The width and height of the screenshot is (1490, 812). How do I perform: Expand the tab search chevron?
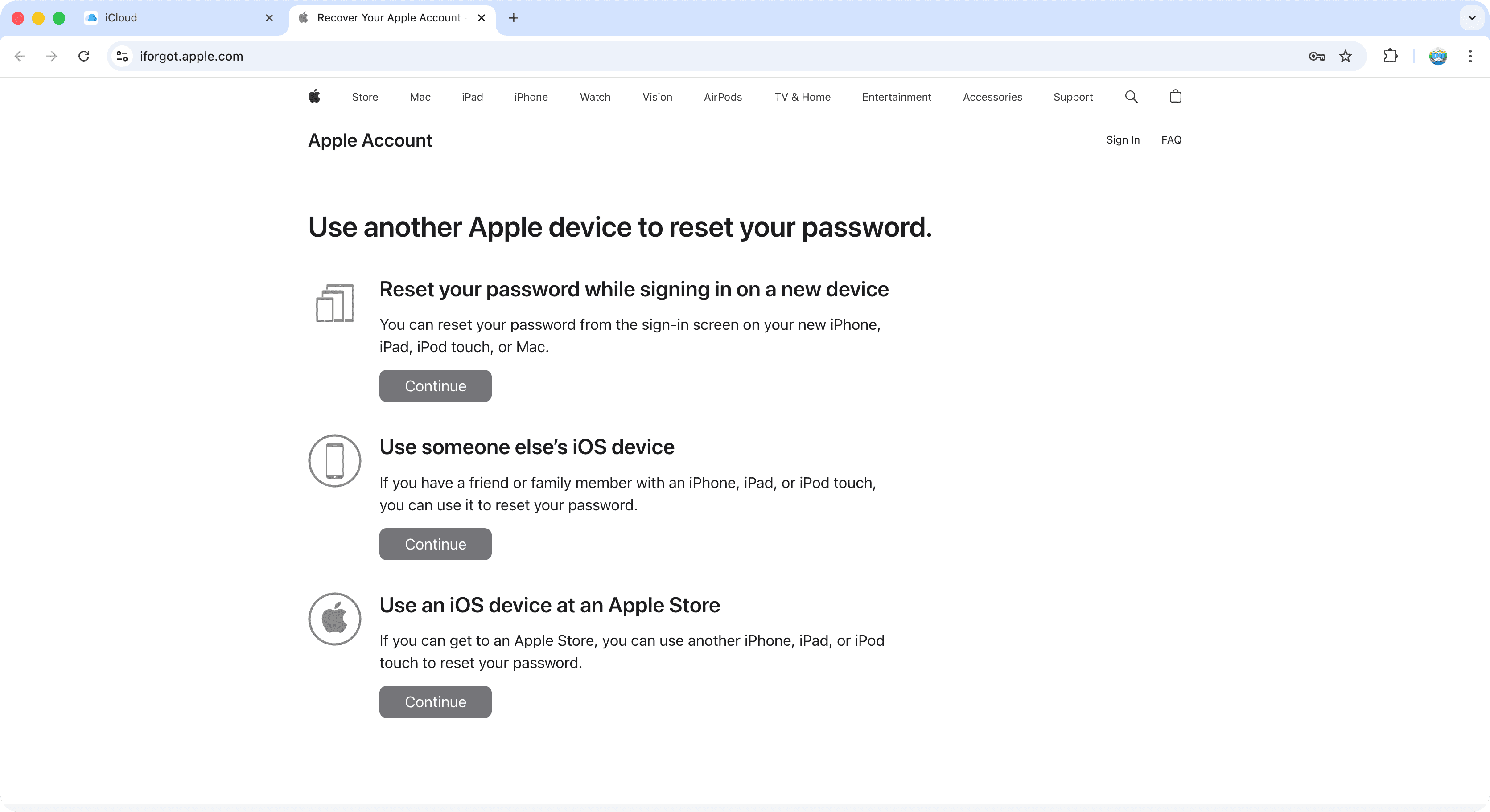1471,17
